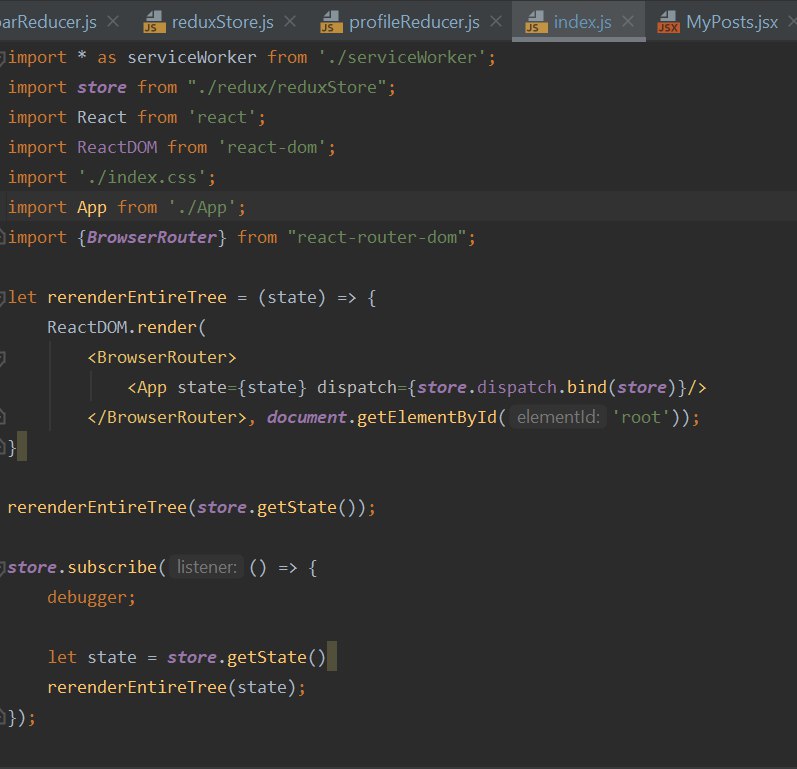
Task: Switch to the profileReducer.js tab
Action: click(x=414, y=22)
